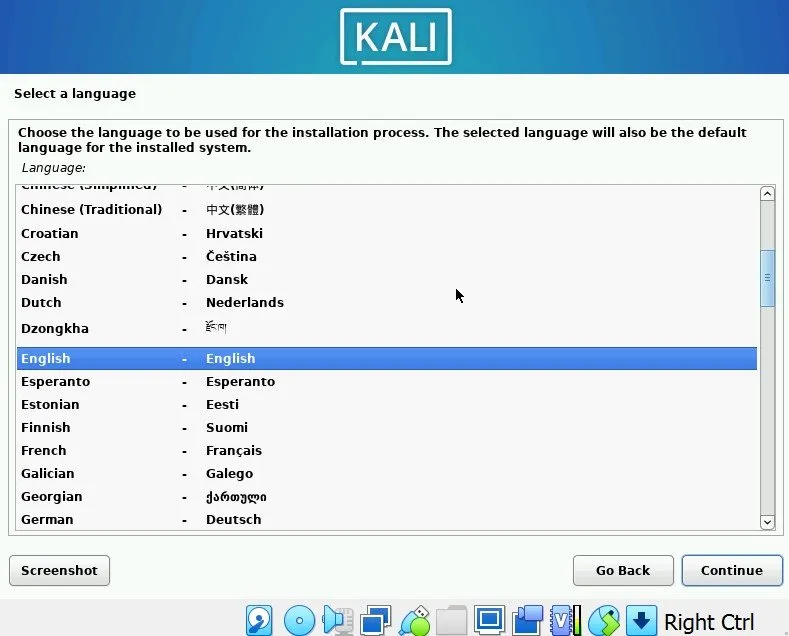Click the Continue button
This screenshot has width=789, height=636.
click(732, 571)
